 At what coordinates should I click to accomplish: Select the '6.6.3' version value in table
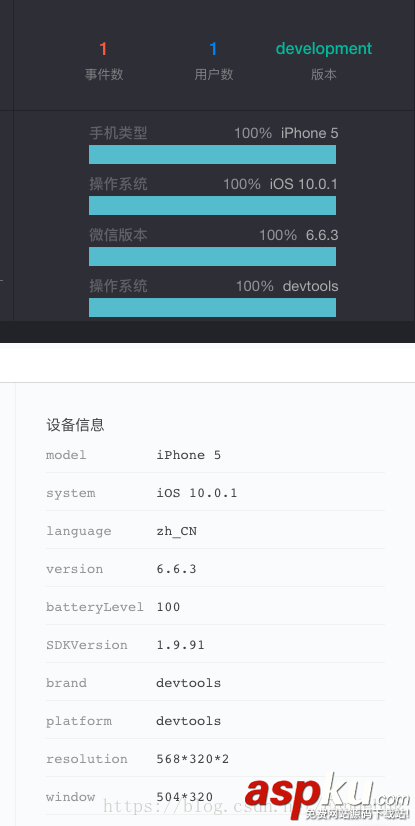click(176, 569)
